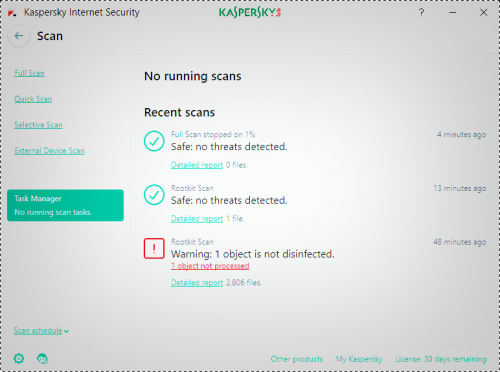The width and height of the screenshot is (500, 372).
Task: Open help question mark icon
Action: pos(421,13)
